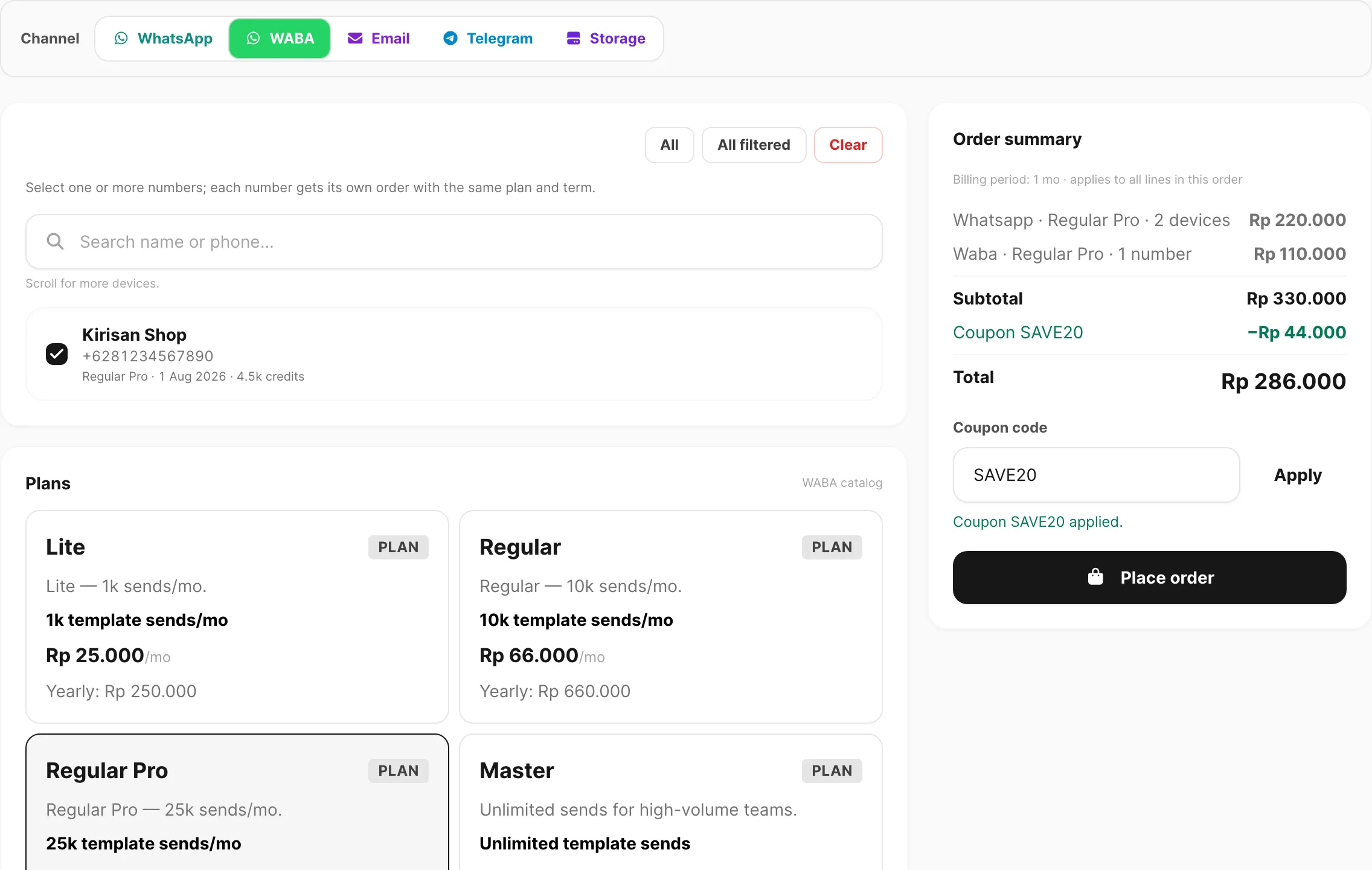The height and width of the screenshot is (870, 1372).
Task: Click the coupon code input containing SAVE20
Action: pyautogui.click(x=1096, y=475)
